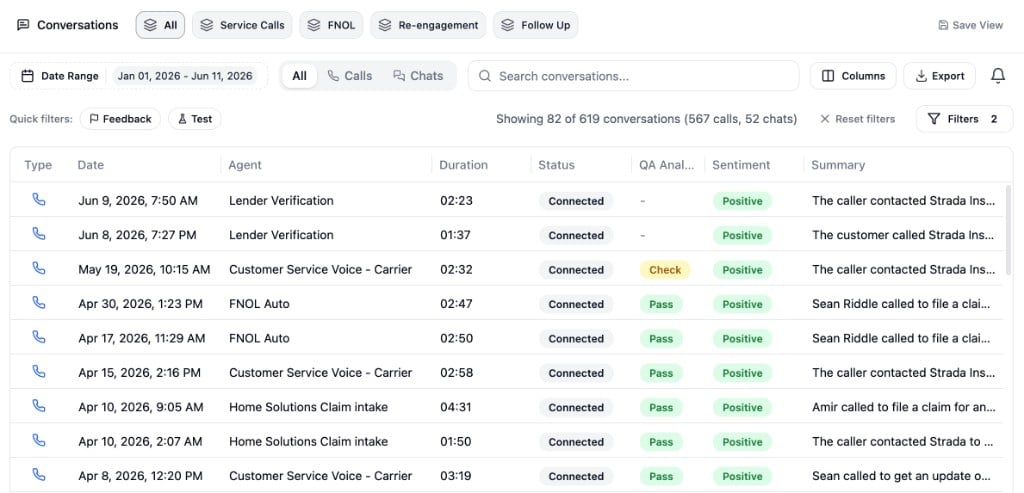Click phone icon in Apr 17 11:29 AM row
Viewport: 1024px width, 493px height.
click(x=39, y=337)
